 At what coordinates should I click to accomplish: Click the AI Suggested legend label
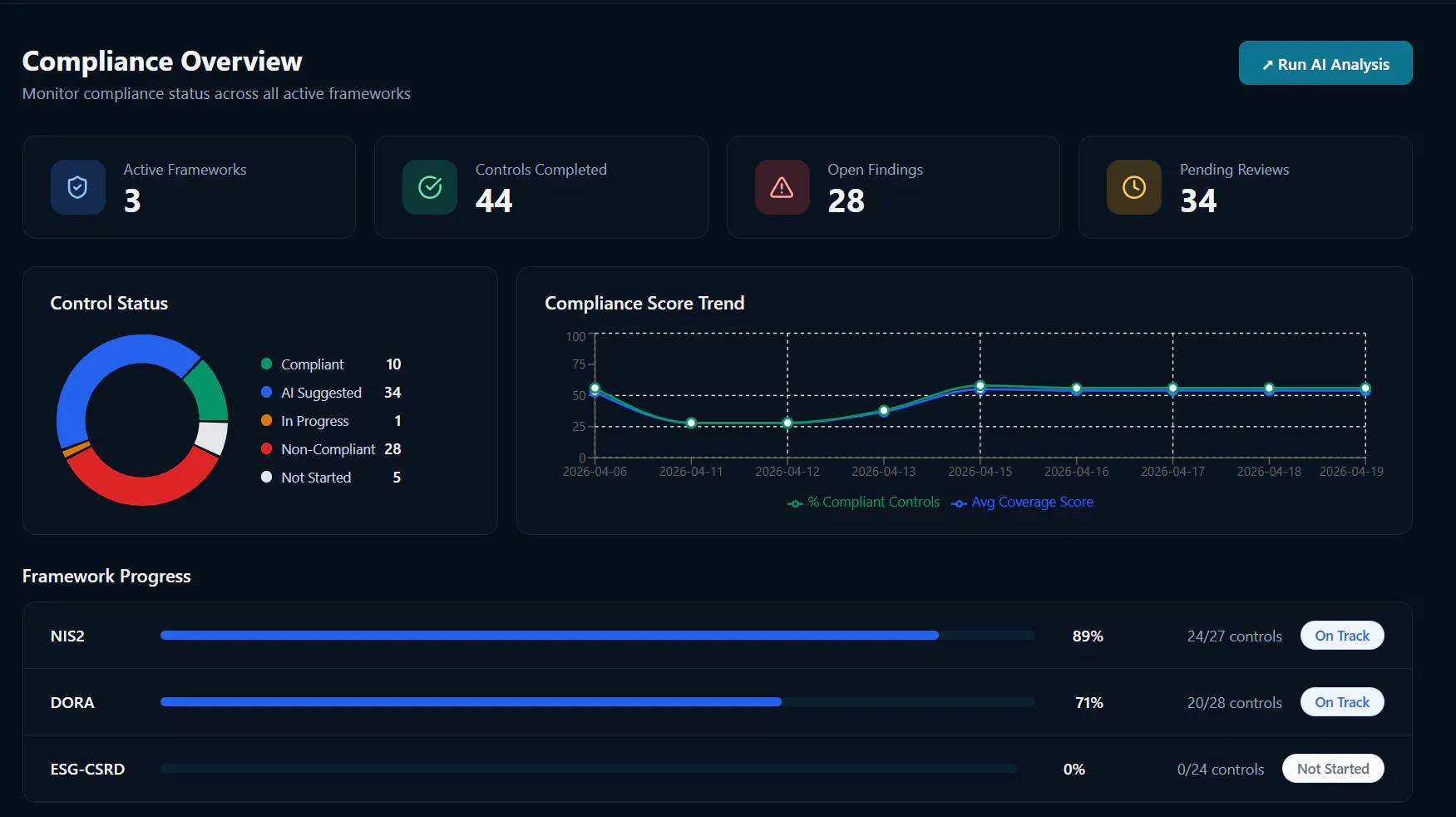coord(321,393)
